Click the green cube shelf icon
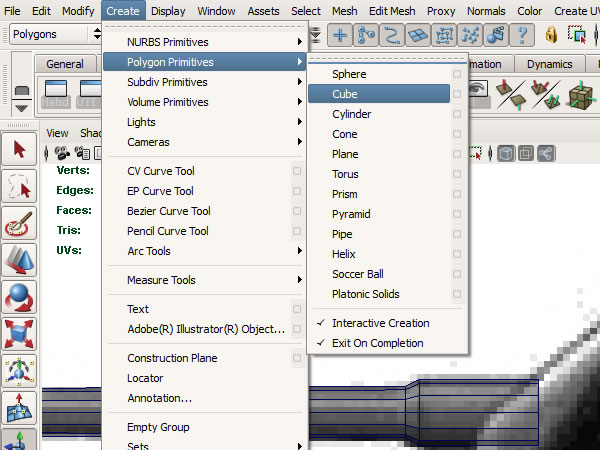The width and height of the screenshot is (600, 450). [582, 95]
